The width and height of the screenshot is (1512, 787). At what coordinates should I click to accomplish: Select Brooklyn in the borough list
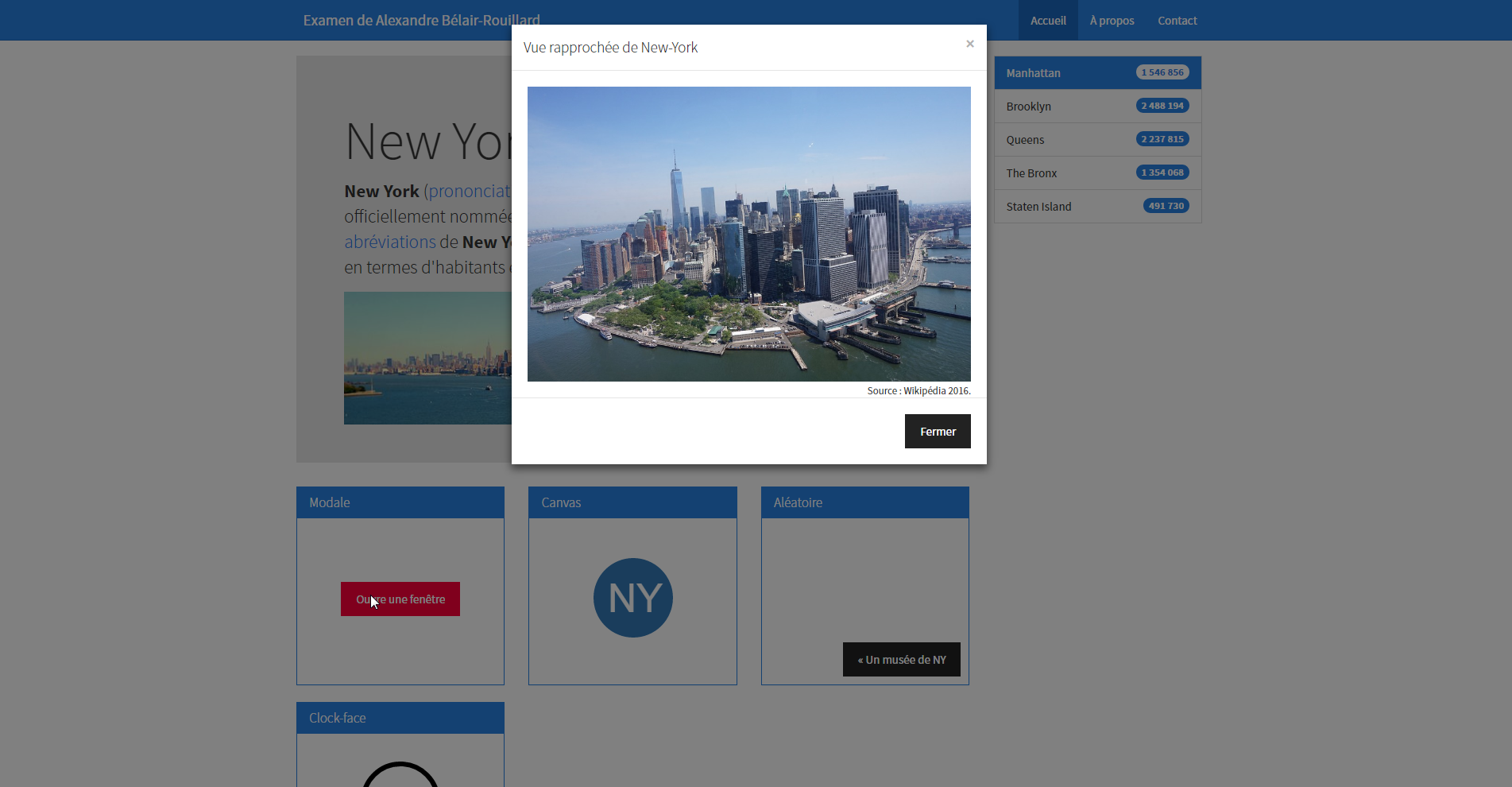(x=1097, y=106)
